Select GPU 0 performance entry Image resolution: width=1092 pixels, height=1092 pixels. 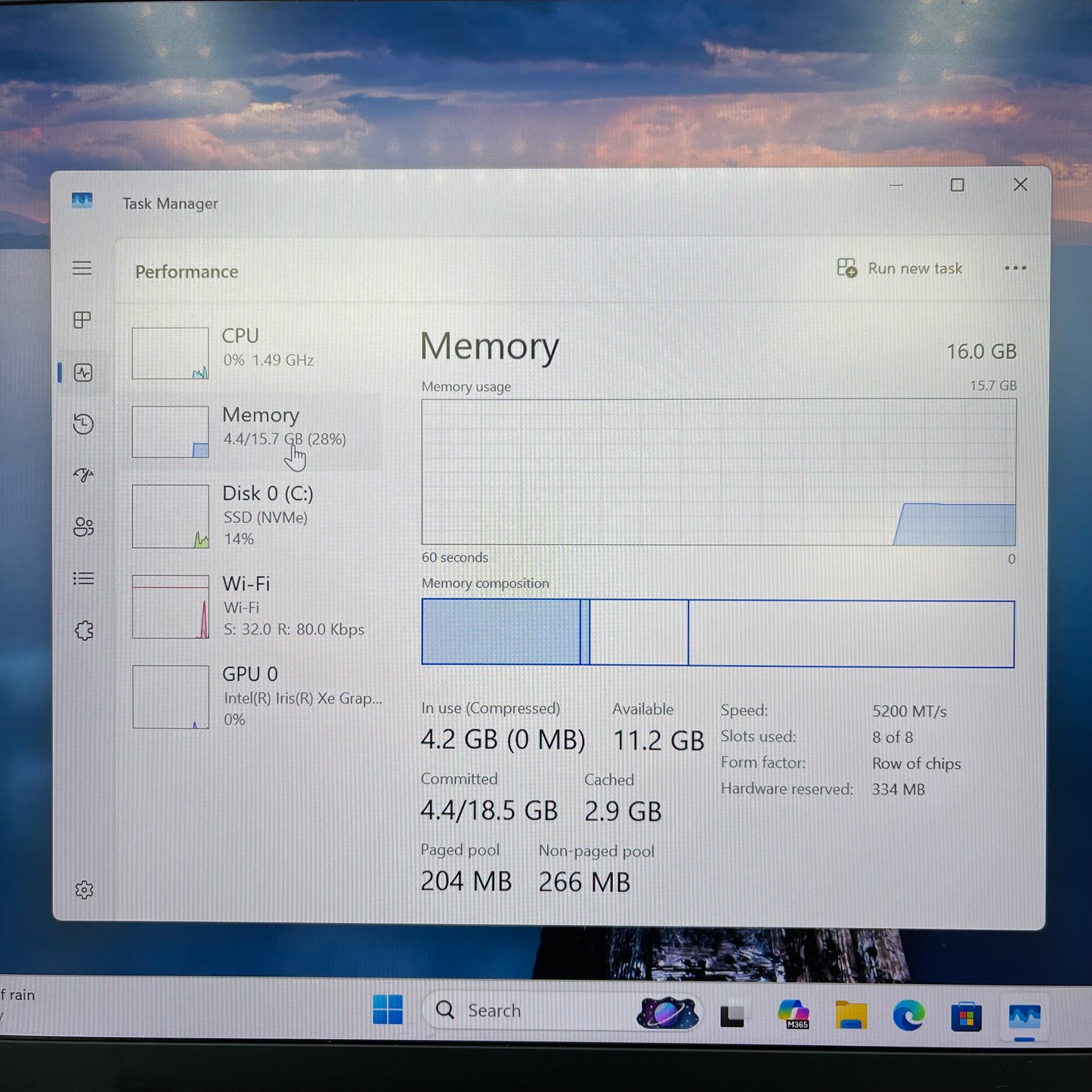255,696
